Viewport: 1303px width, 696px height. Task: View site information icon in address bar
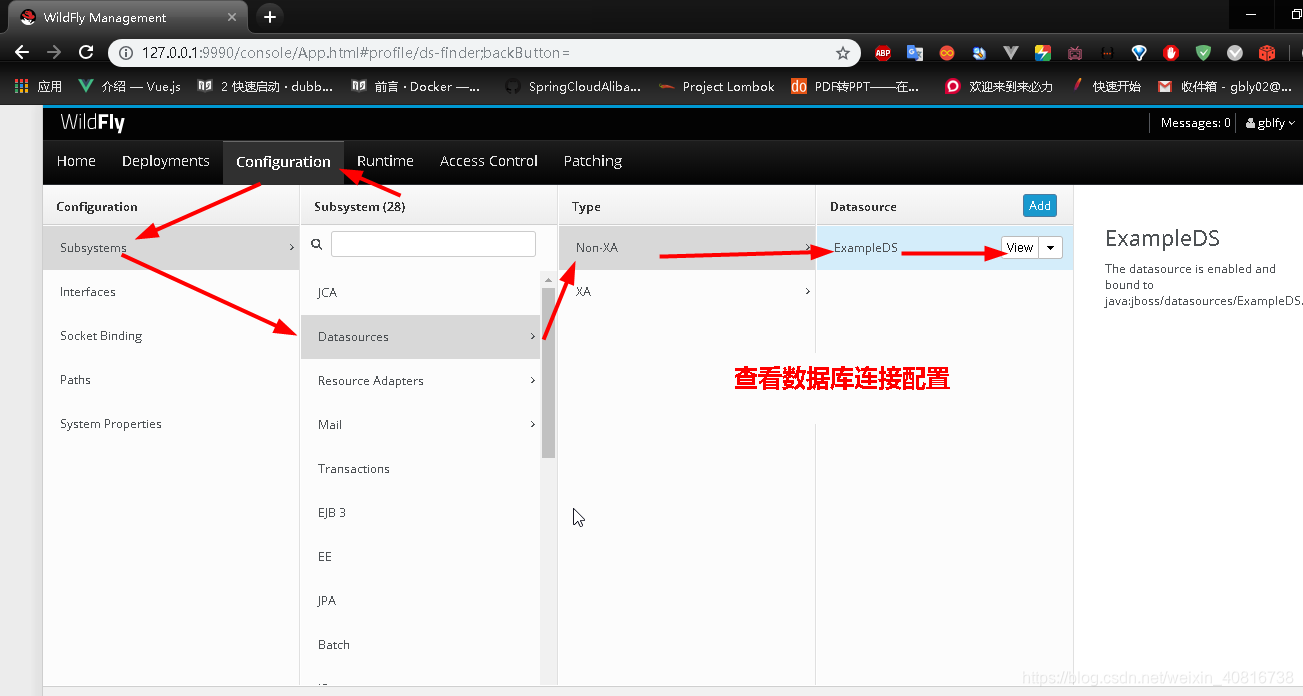tap(125, 53)
